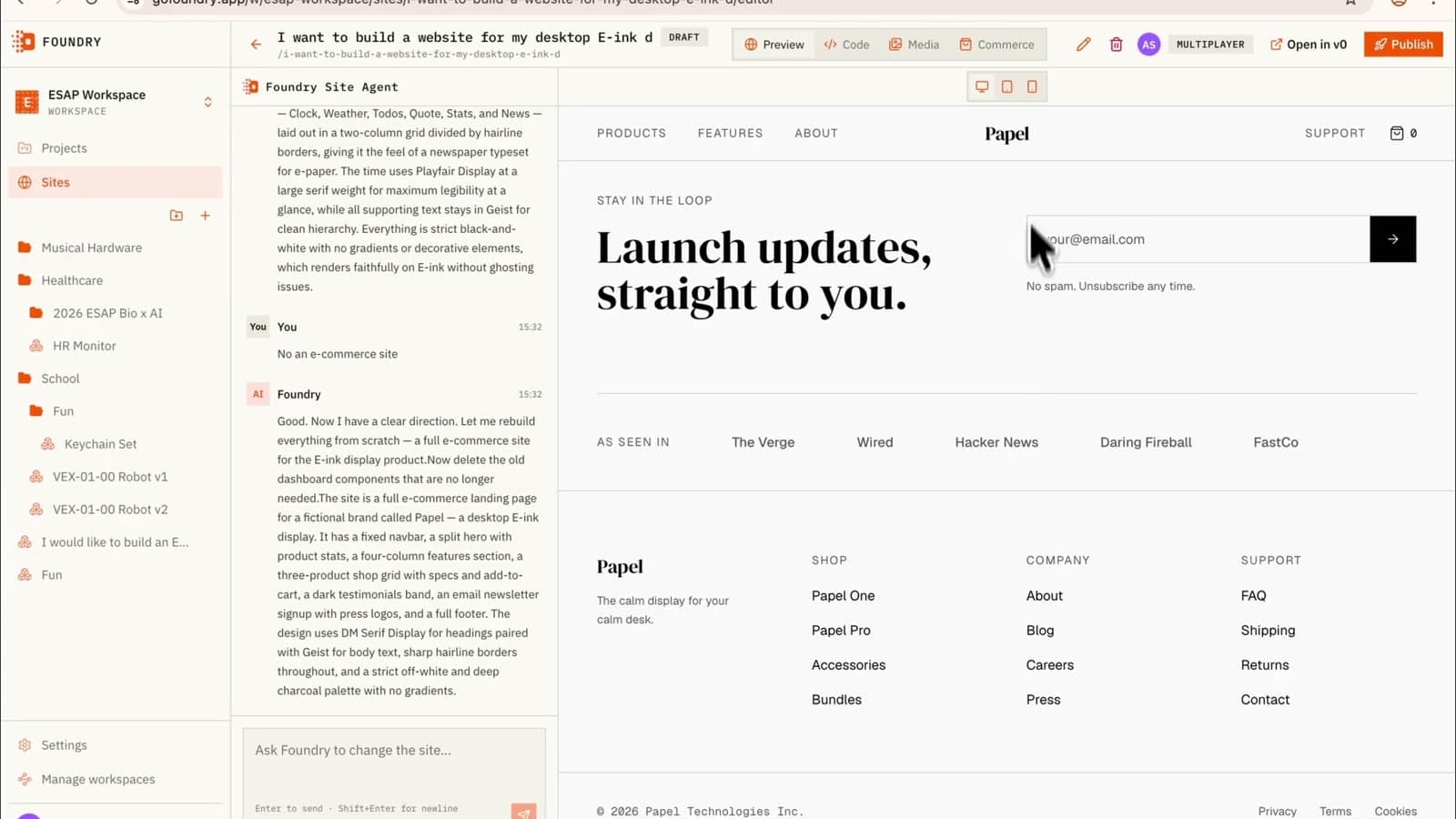Image resolution: width=1456 pixels, height=819 pixels.
Task: Select desktop viewport preview icon
Action: 982,86
